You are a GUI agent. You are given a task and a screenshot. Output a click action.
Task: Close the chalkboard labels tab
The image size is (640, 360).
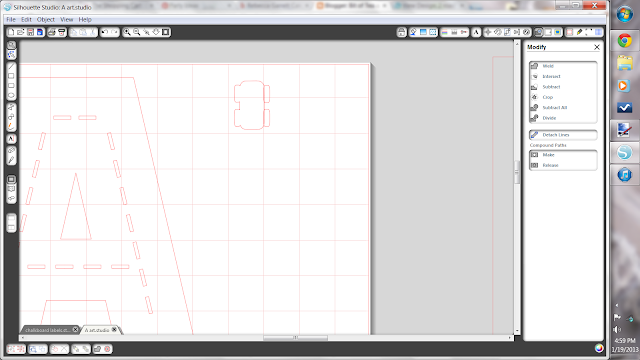click(76, 329)
